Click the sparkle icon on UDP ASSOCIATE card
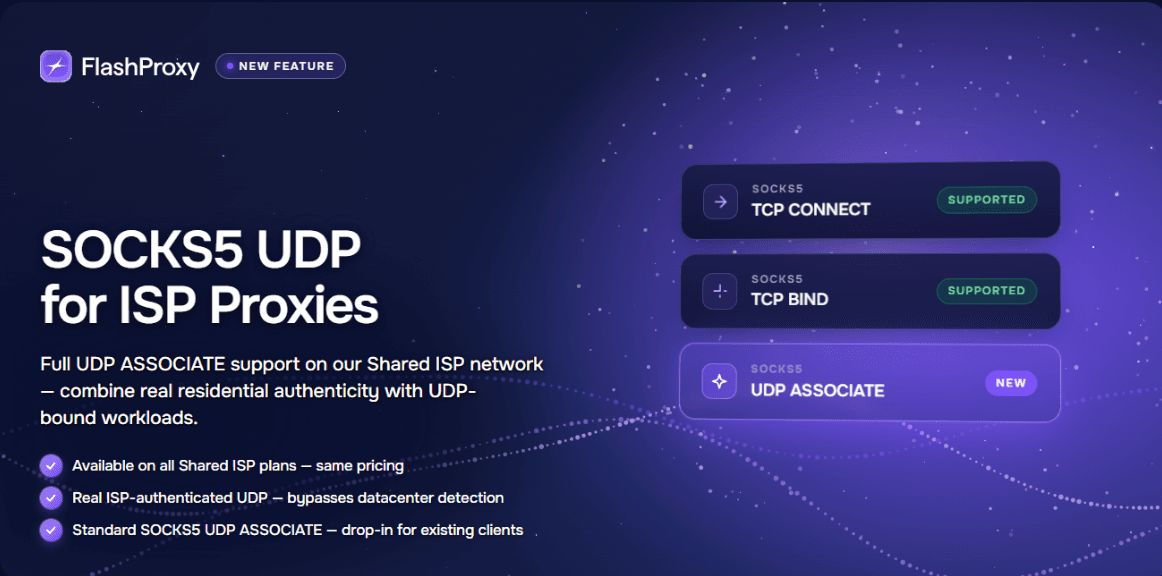 [x=720, y=382]
